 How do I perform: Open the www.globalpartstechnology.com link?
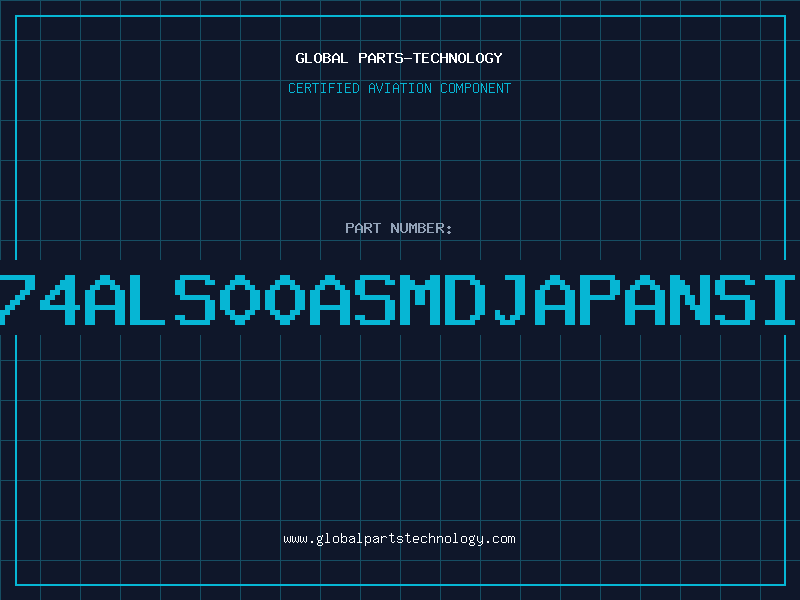[x=399, y=539]
